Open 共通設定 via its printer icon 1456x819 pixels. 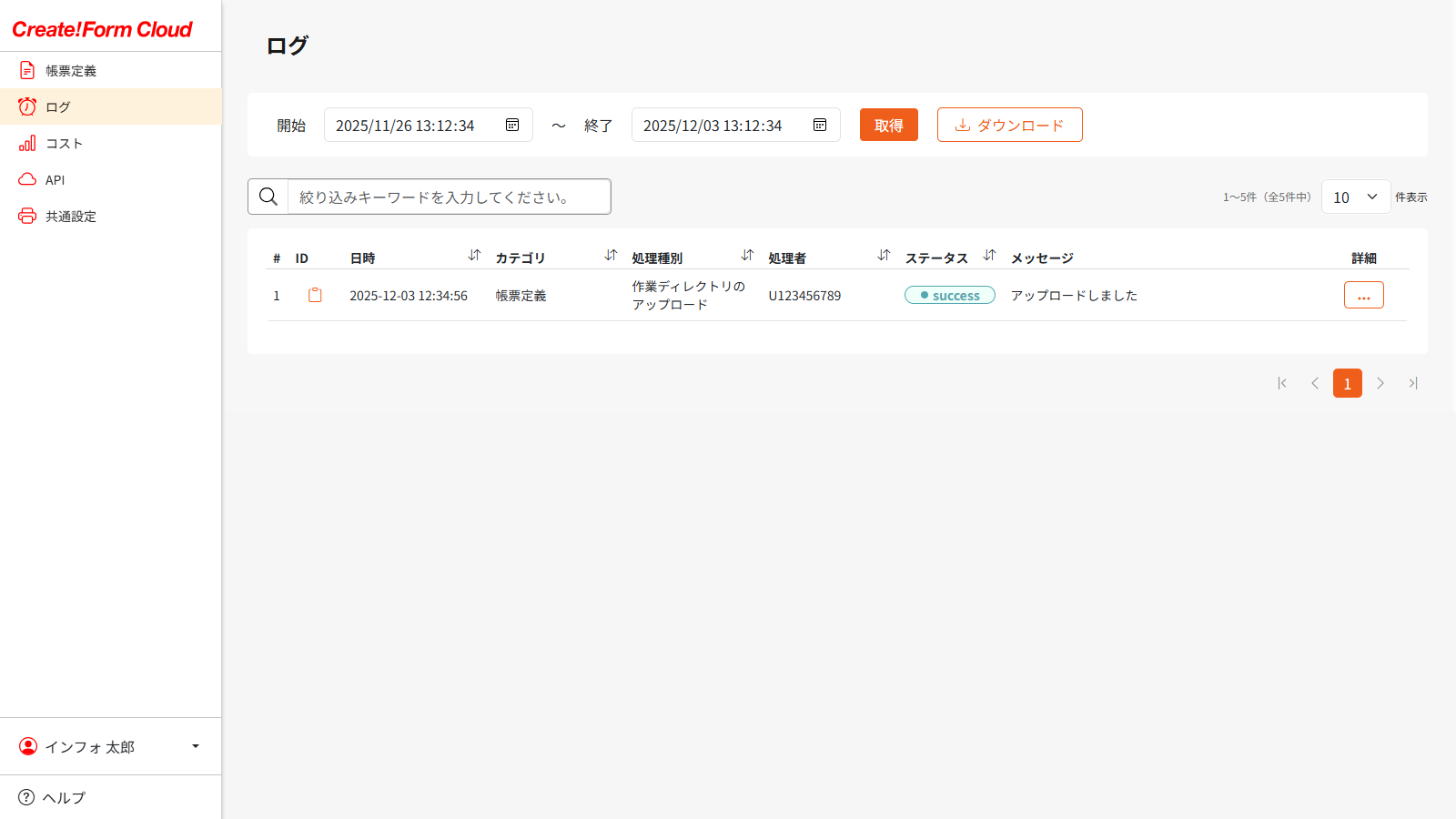point(26,216)
